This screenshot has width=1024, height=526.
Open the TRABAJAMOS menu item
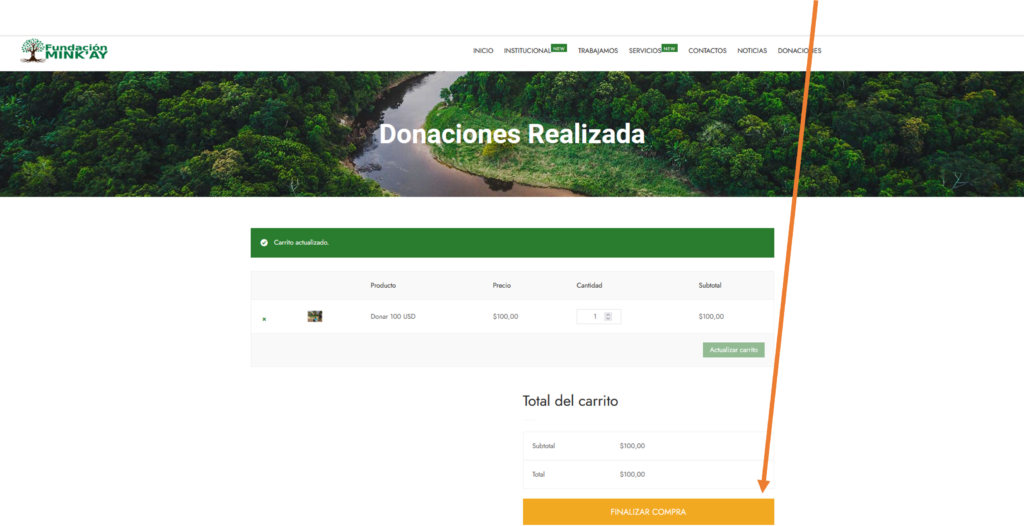pyautogui.click(x=598, y=51)
